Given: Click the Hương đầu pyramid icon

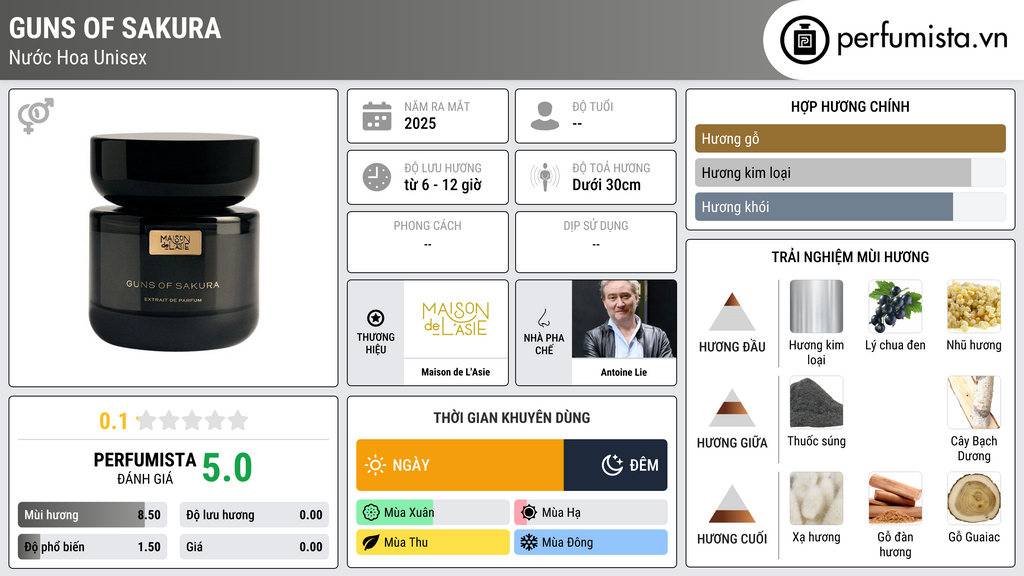Looking at the screenshot, I should click(732, 312).
